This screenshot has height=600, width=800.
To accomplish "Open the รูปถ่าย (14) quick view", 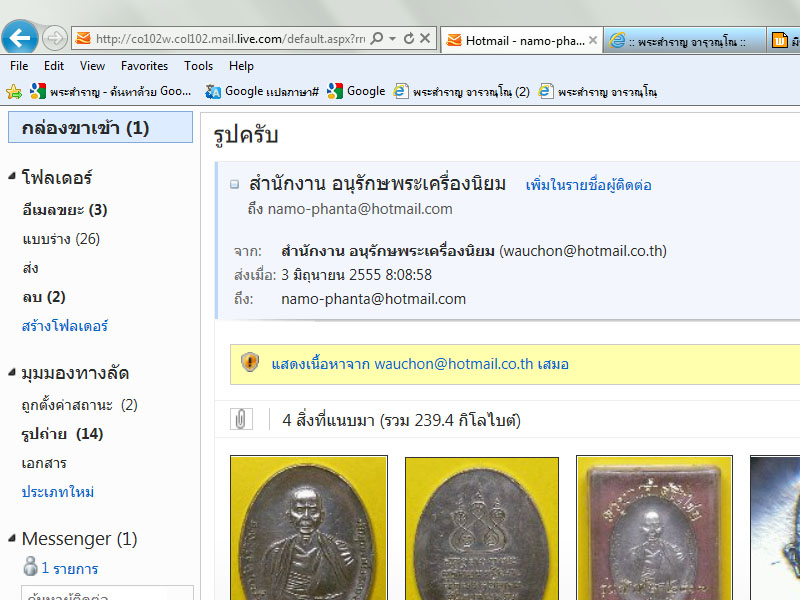I will tap(62, 434).
